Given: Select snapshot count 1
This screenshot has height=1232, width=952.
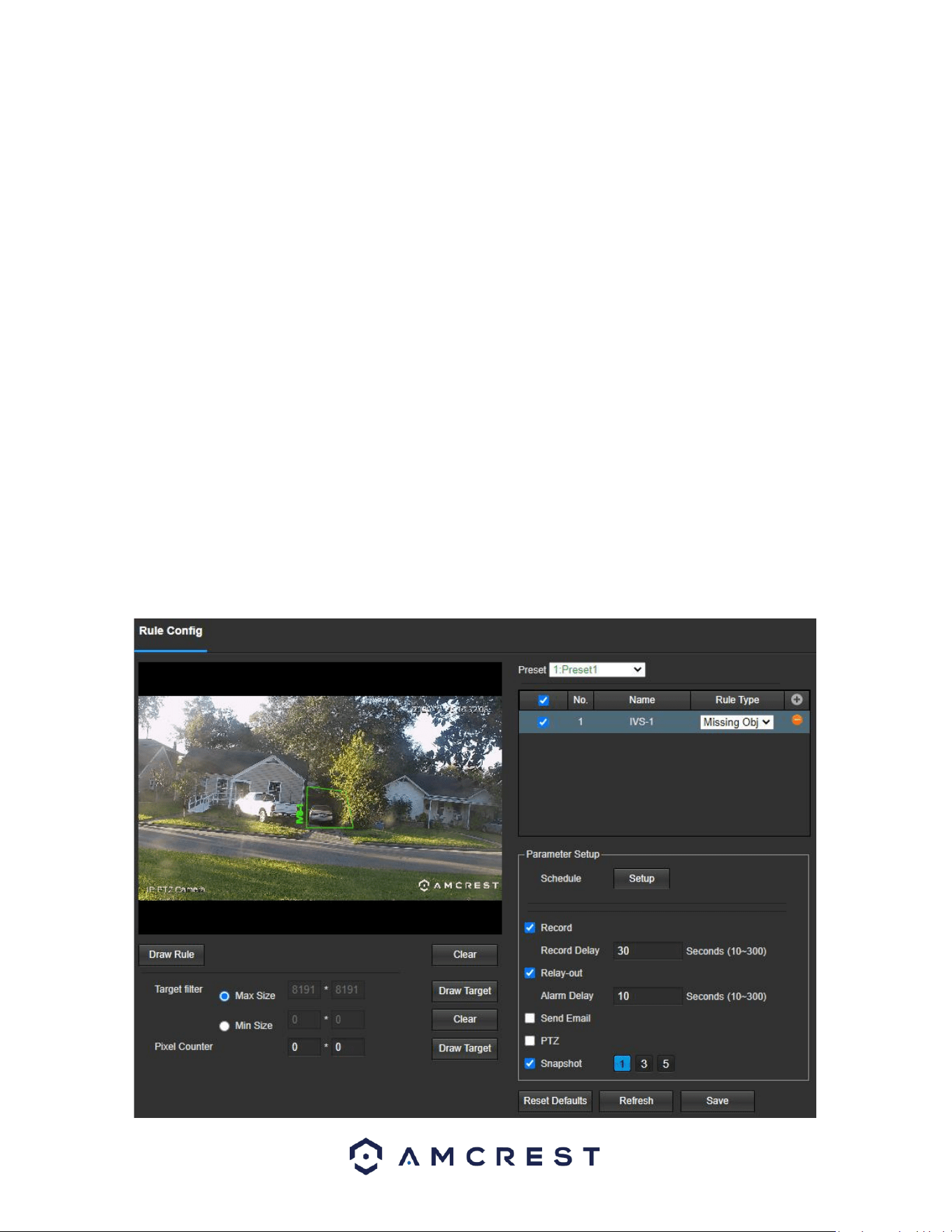Looking at the screenshot, I should [x=622, y=1064].
